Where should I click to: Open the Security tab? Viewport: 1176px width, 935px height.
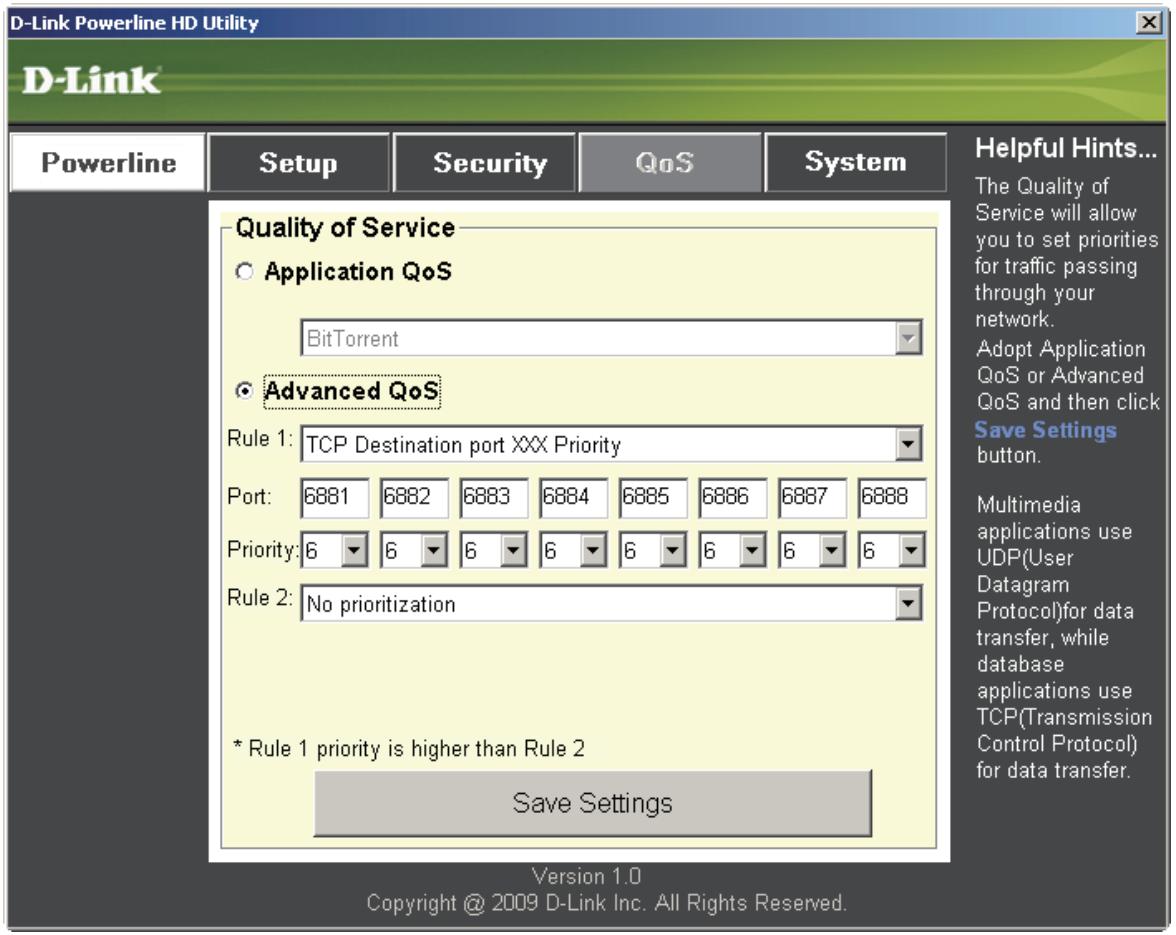click(x=484, y=163)
